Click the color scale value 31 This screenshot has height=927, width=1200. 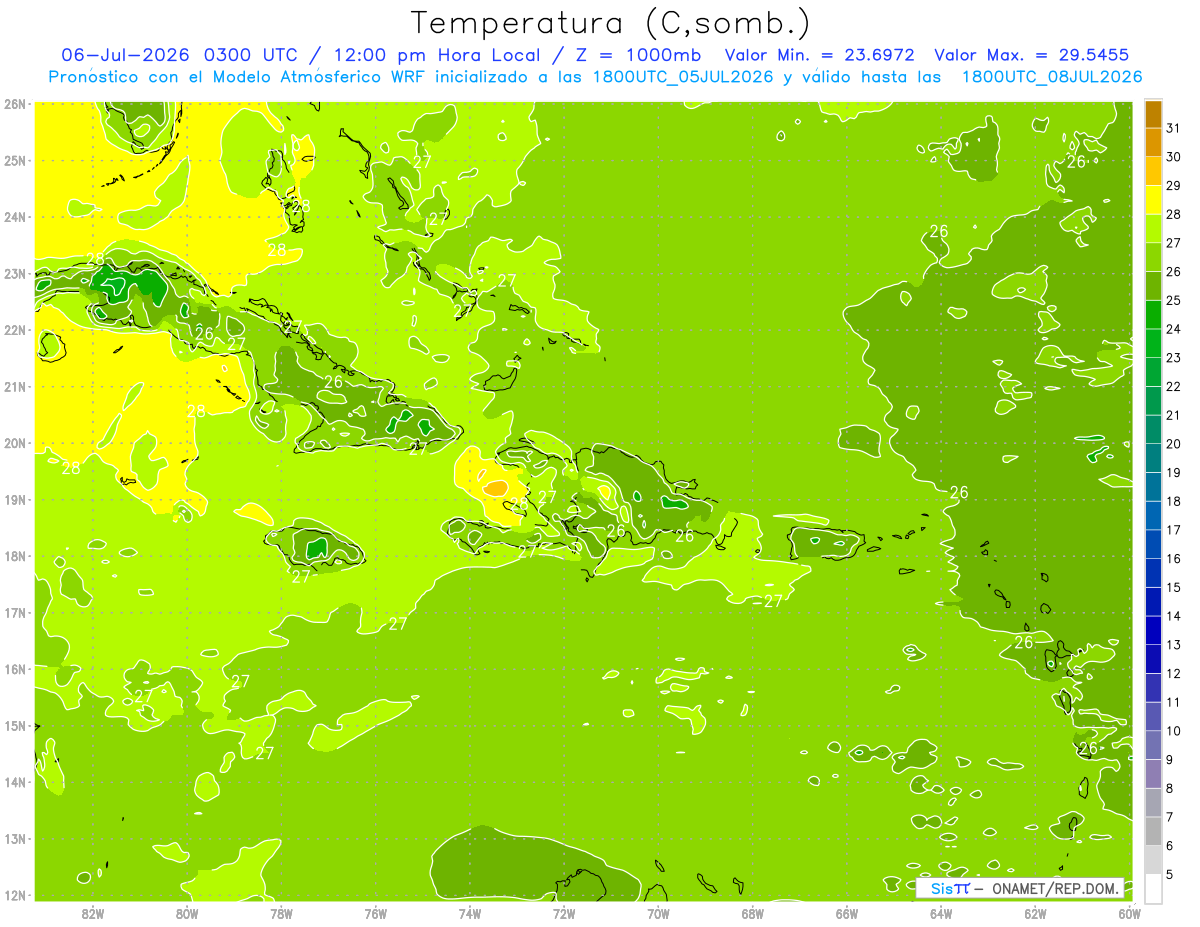tap(1174, 128)
